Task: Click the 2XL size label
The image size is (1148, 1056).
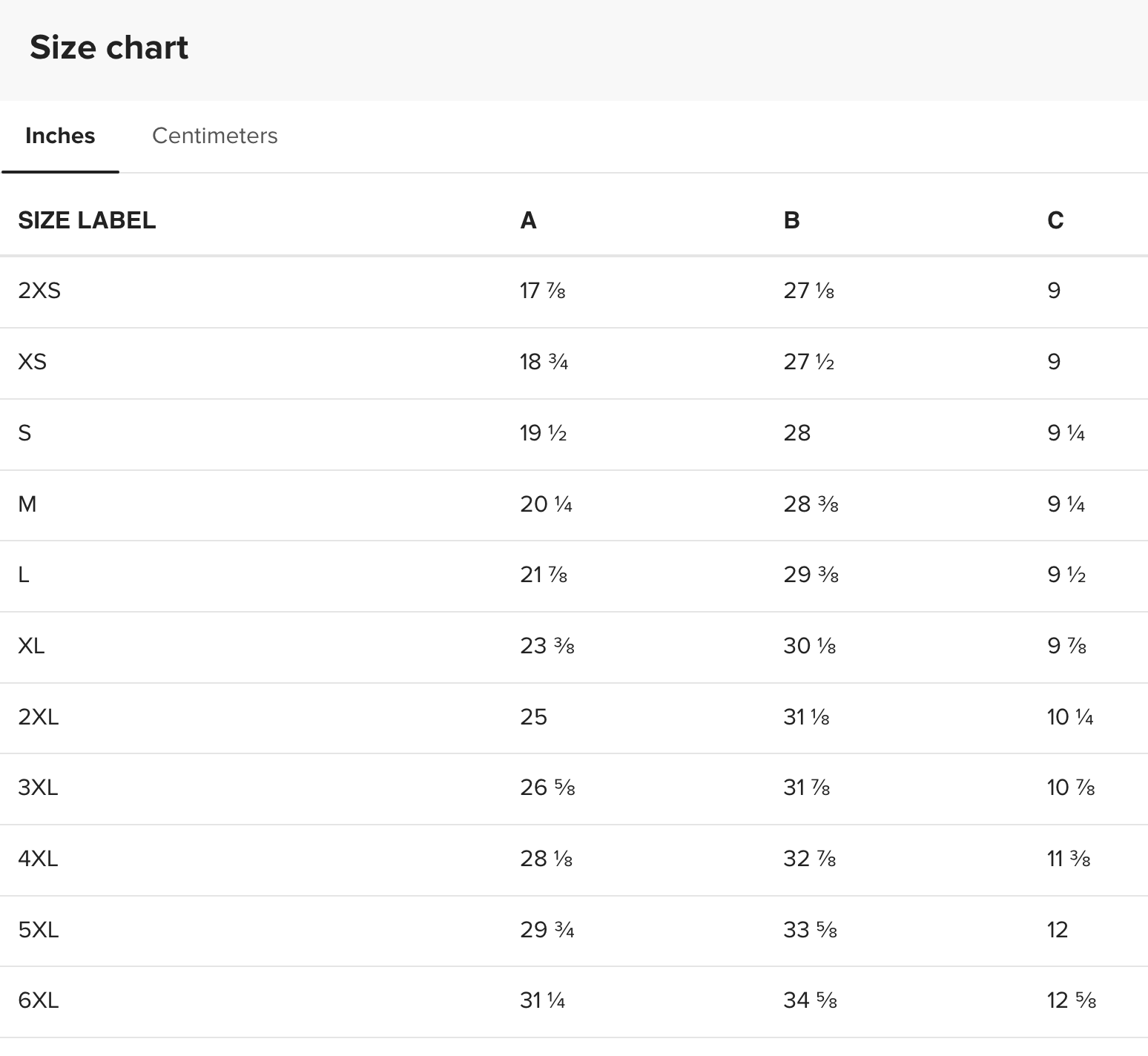Action: 39,717
